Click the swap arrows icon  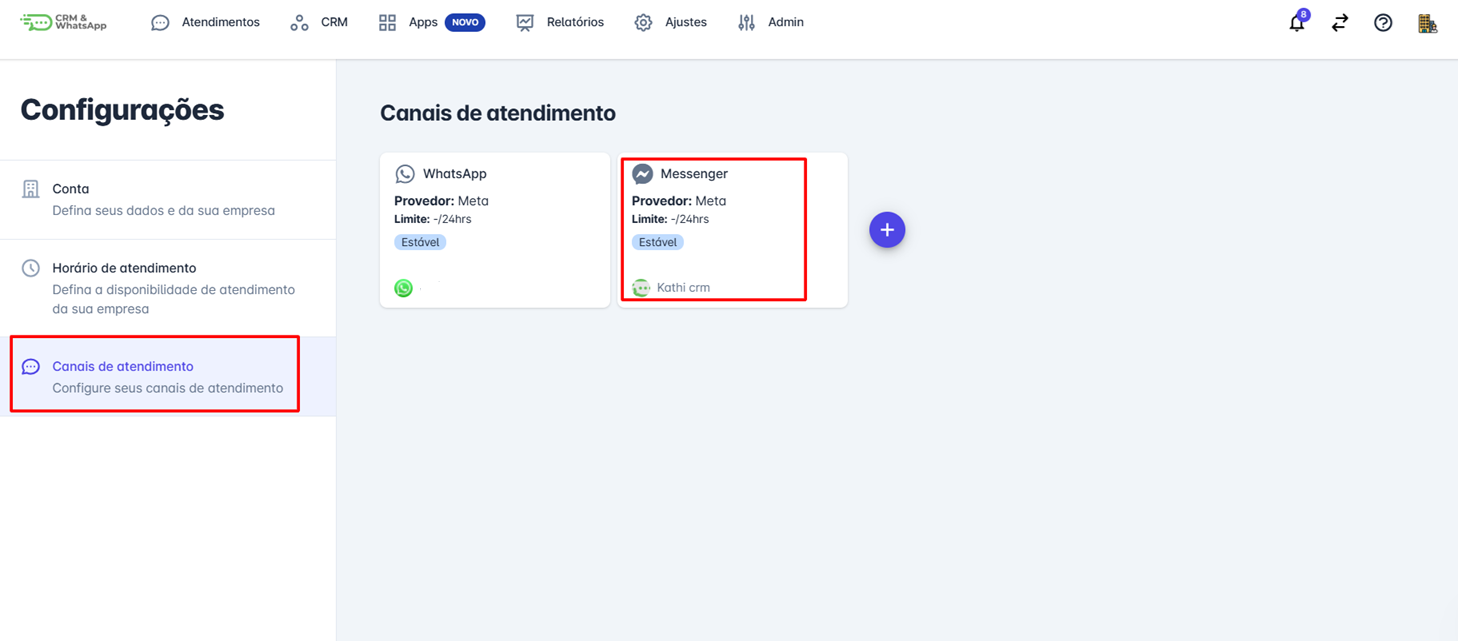[1339, 22]
